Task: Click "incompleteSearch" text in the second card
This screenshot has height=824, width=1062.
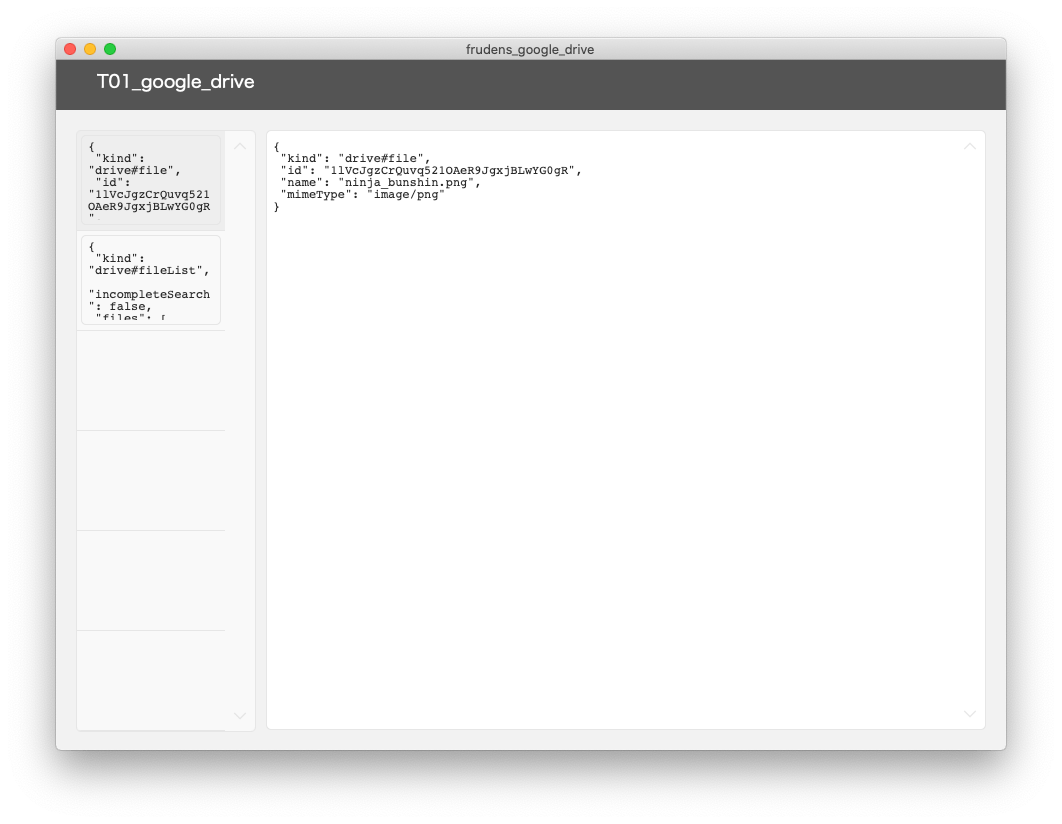Action: pyautogui.click(x=149, y=295)
